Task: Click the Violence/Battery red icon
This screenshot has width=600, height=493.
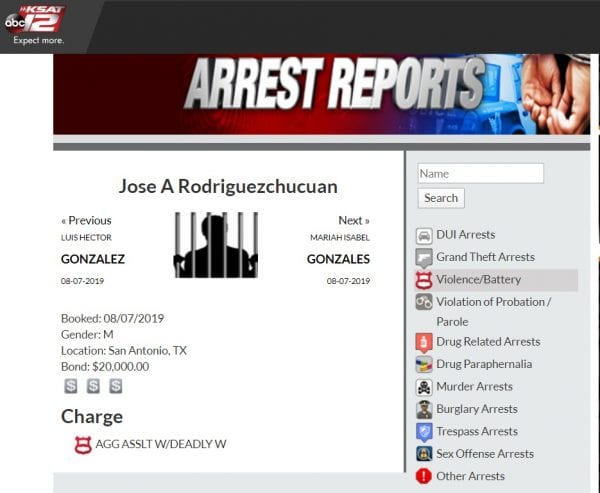Action: coord(424,281)
